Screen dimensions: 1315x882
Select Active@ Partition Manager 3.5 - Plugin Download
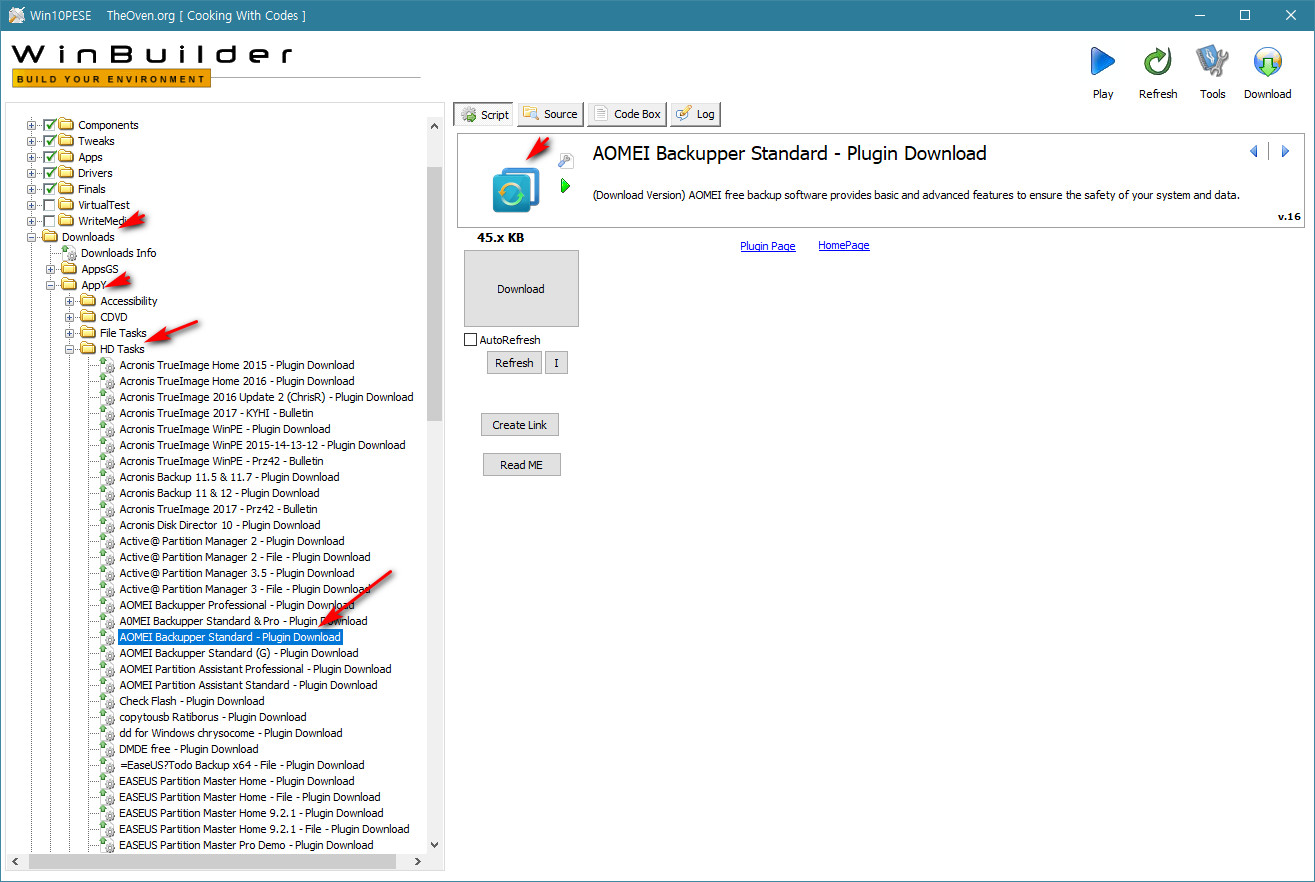tap(237, 573)
